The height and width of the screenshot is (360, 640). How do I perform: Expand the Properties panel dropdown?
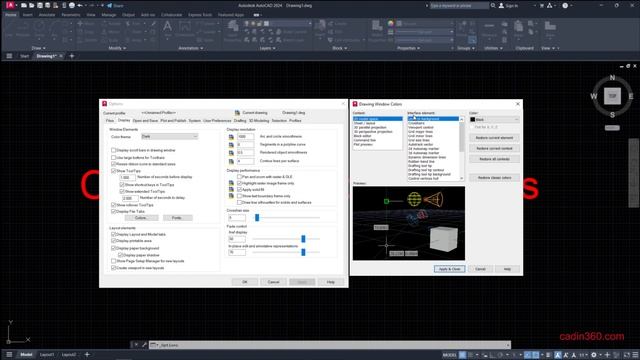pyautogui.click(x=408, y=48)
